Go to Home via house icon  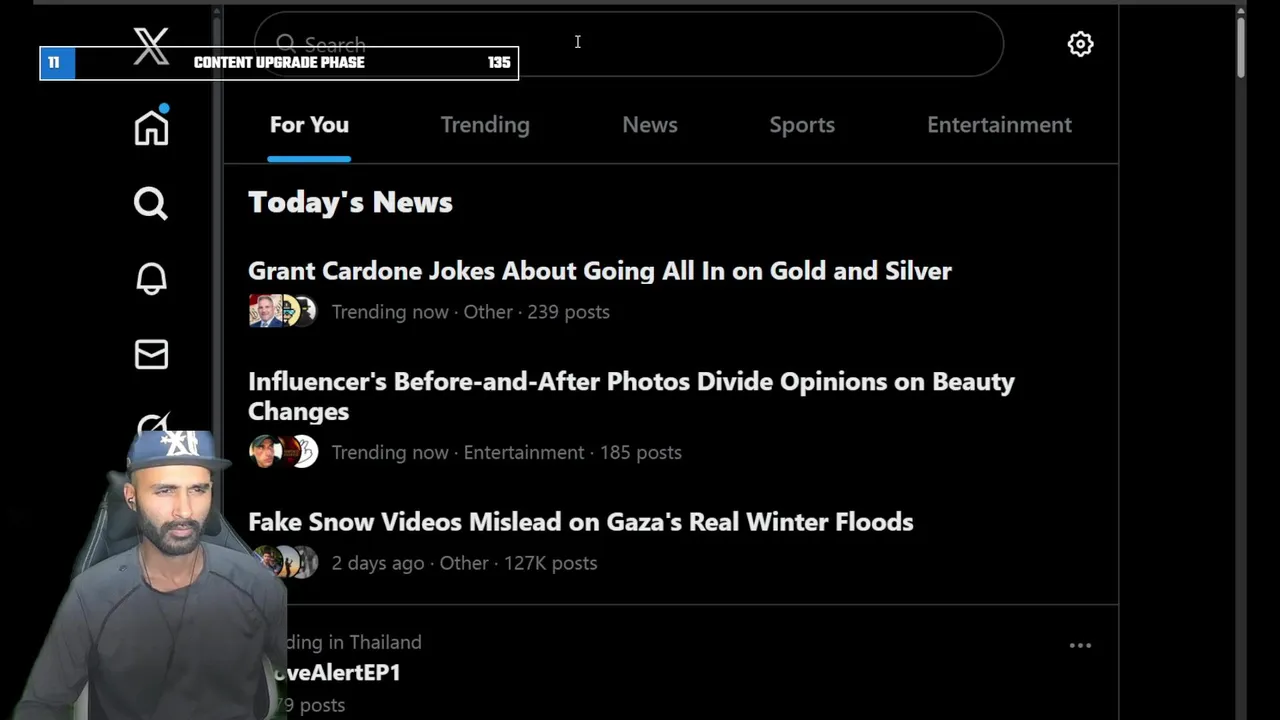[152, 128]
